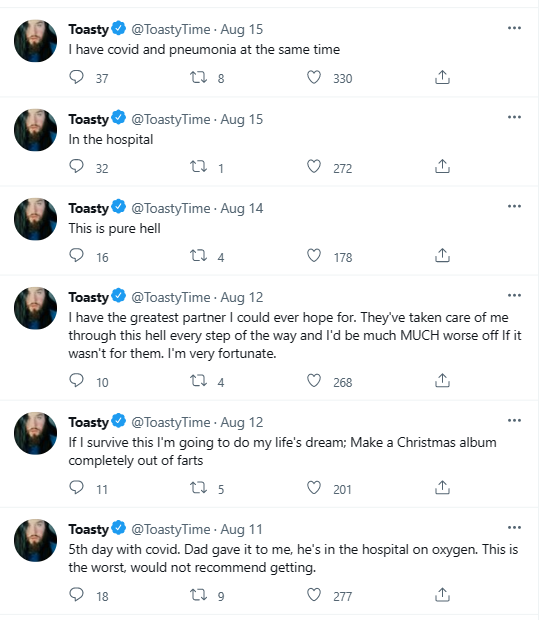
Task: Reply to the covid and pneumonia tweet
Action: click(76, 77)
